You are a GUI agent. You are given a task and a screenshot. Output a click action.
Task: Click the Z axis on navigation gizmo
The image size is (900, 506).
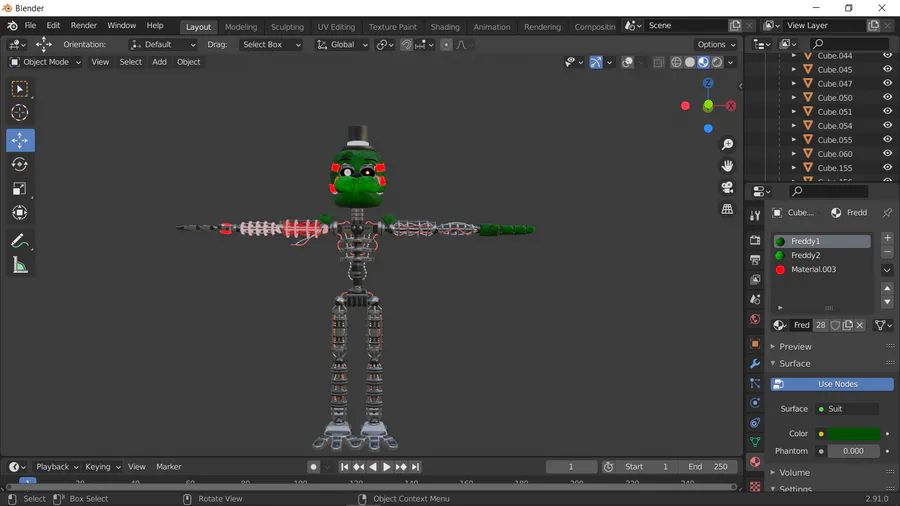(x=708, y=83)
